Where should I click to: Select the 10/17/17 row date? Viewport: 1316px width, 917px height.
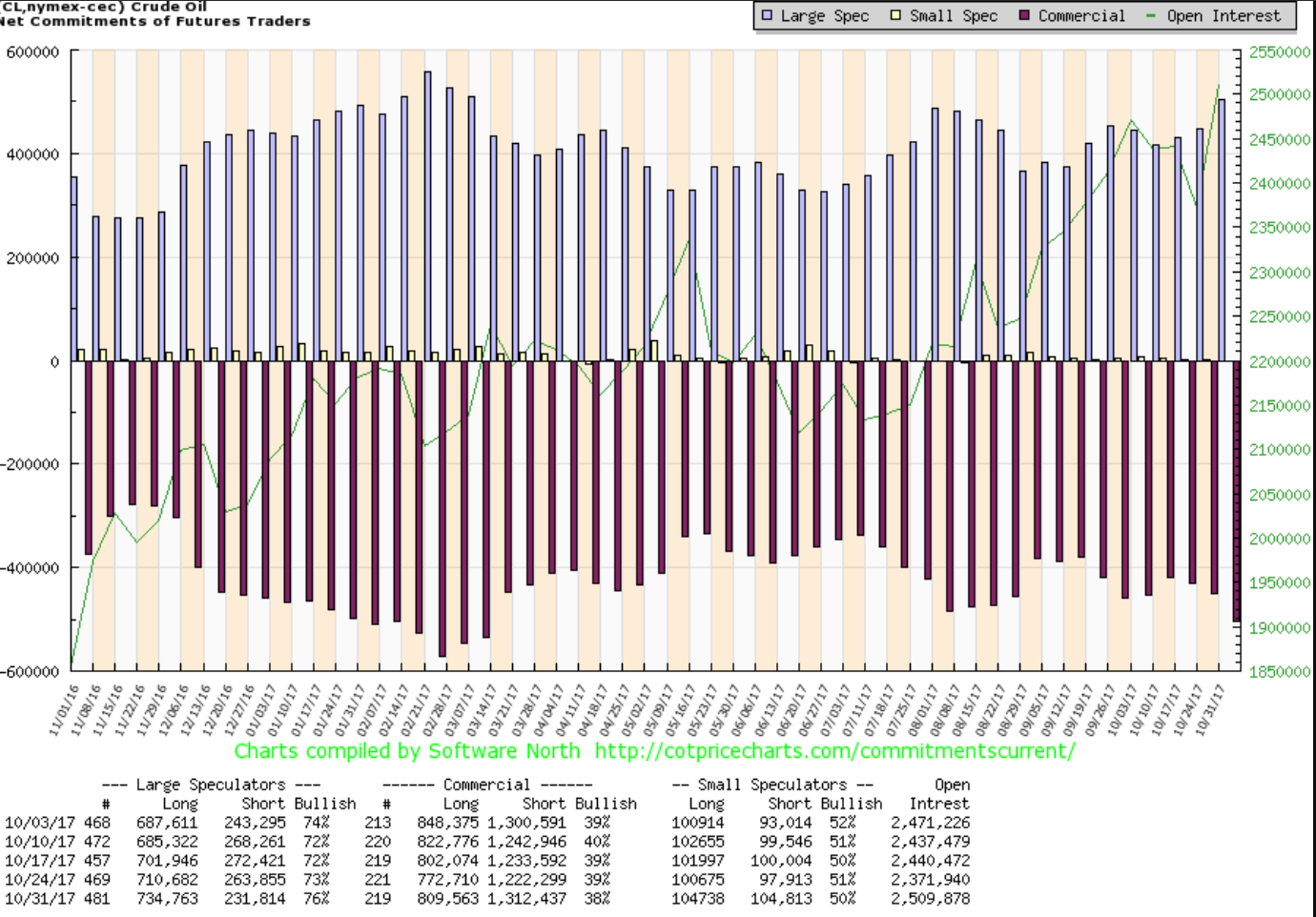40,861
